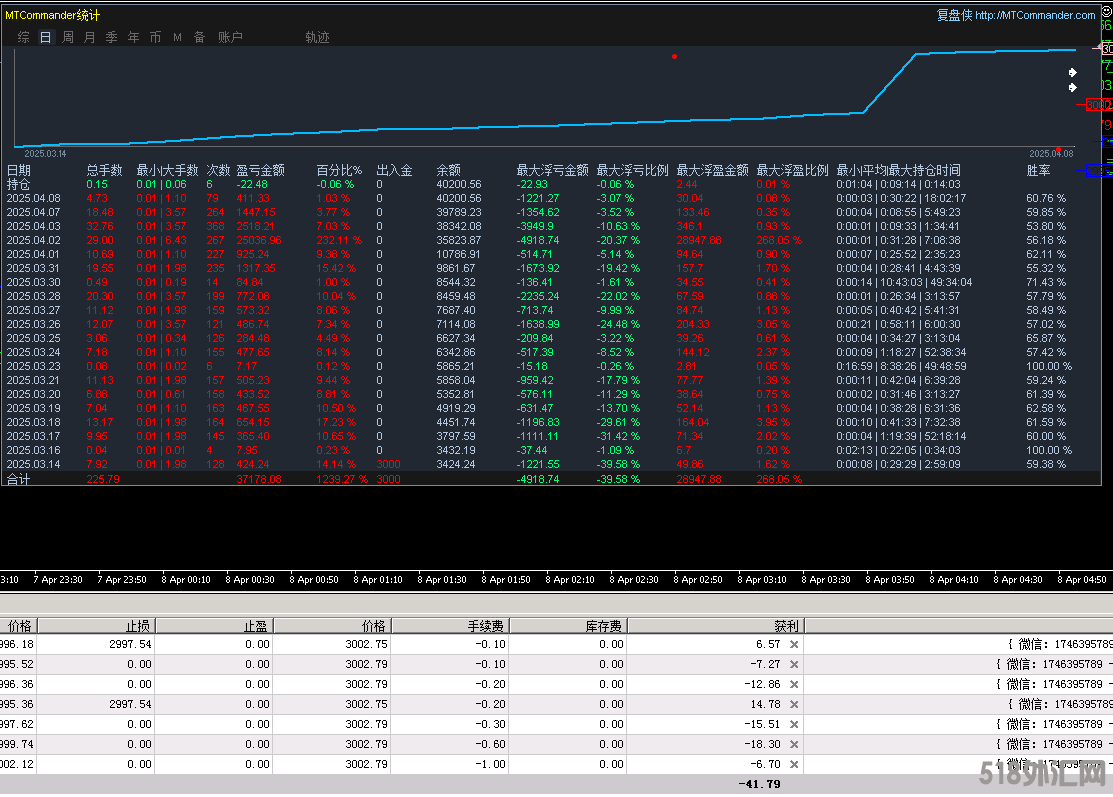Close the order with -12.86 profit
Viewport: 1113px width, 797px height.
coord(794,685)
